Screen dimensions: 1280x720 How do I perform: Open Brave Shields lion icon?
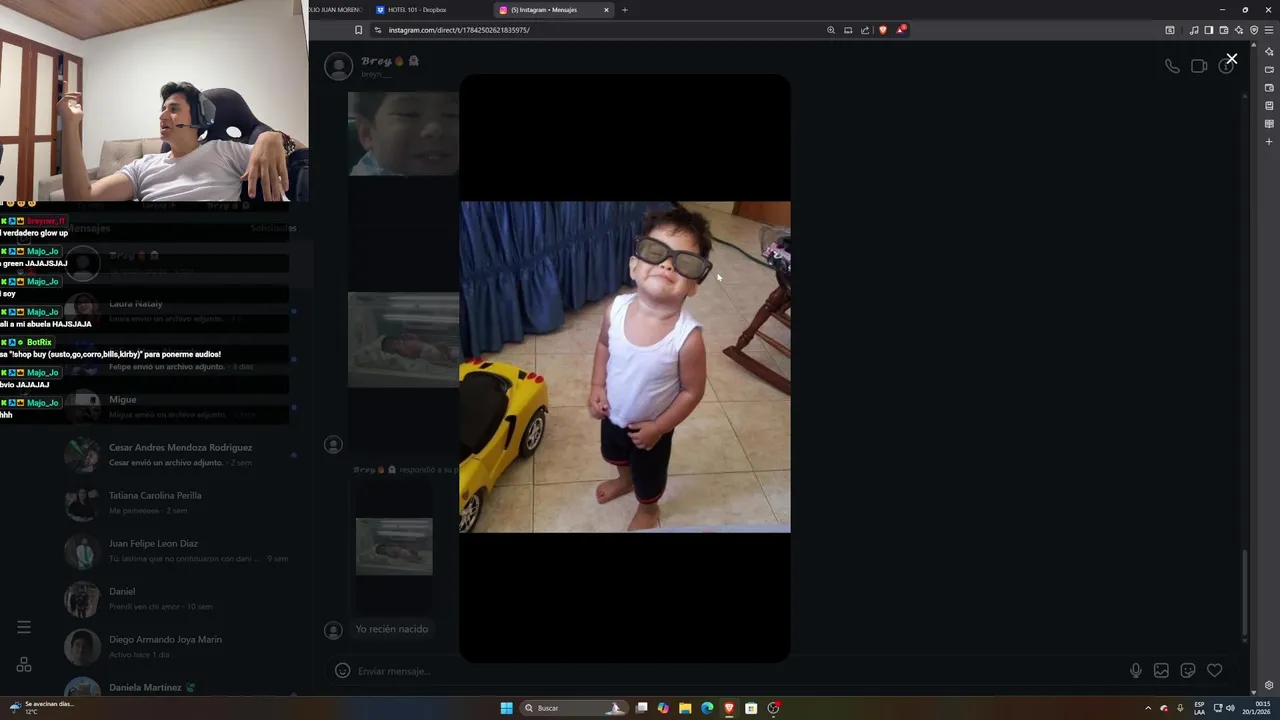(882, 30)
